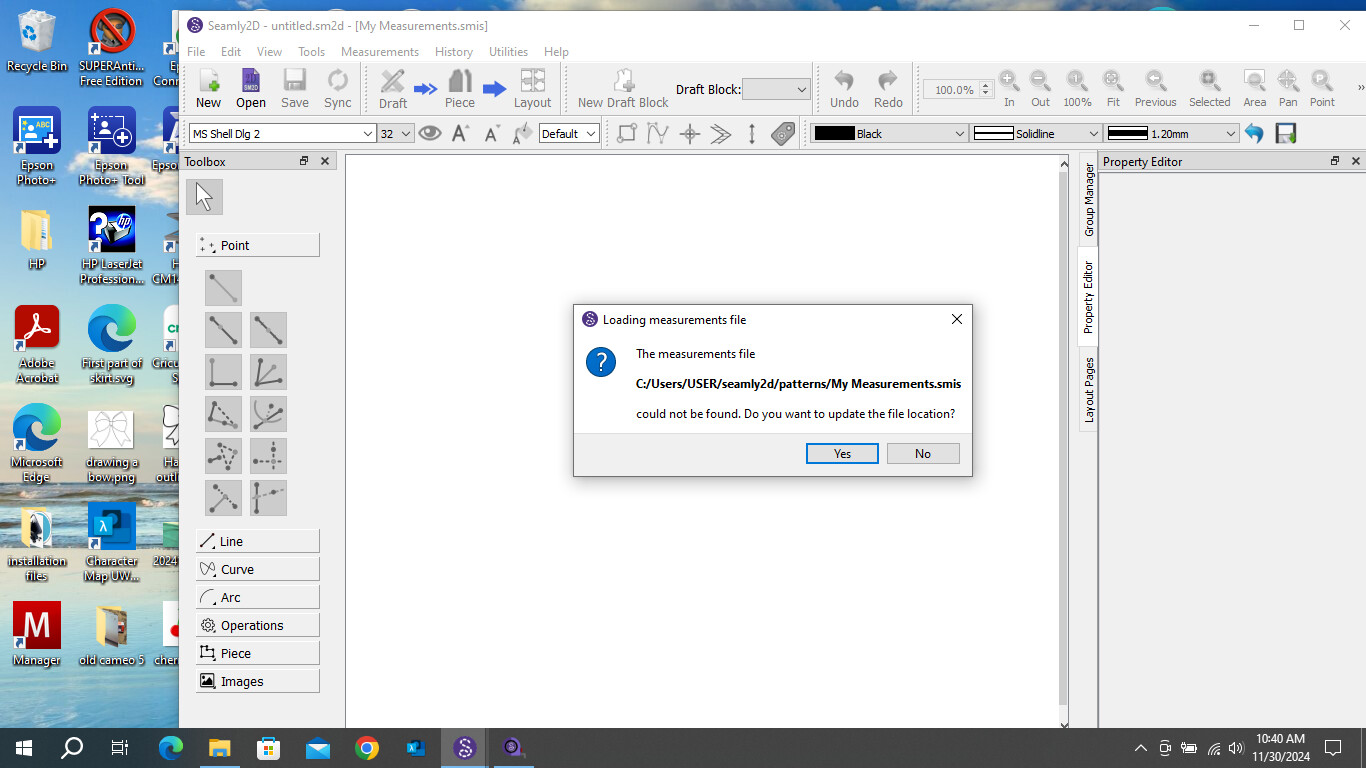Open the Measurements menu
This screenshot has height=768, width=1366.
pyautogui.click(x=379, y=52)
